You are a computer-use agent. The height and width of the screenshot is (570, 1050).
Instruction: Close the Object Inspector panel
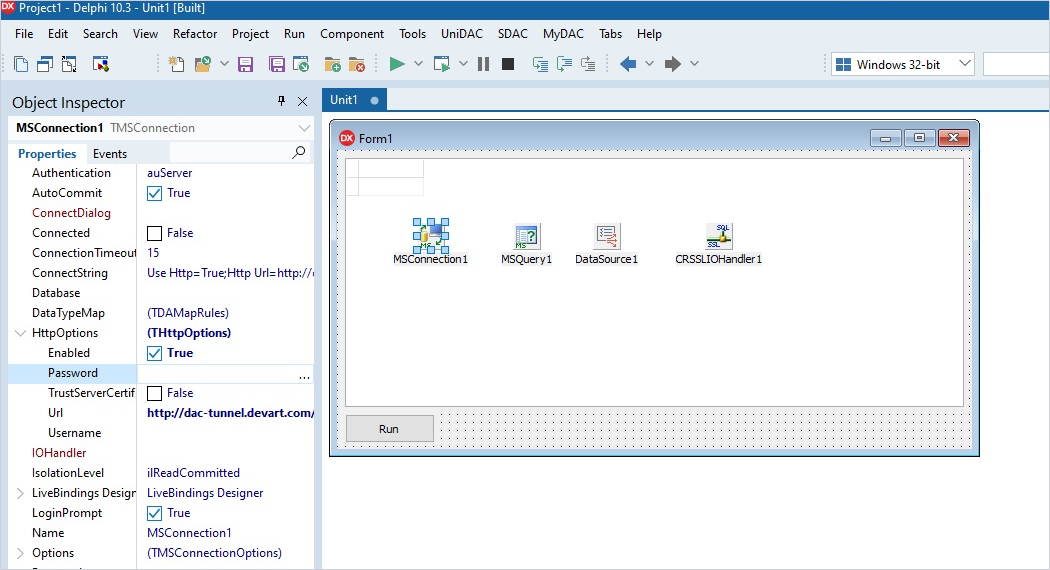coord(303,101)
